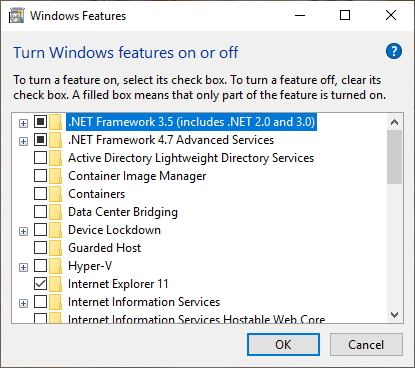Expand the Device Lockdown tree node
415x368 pixels.
click(x=23, y=232)
